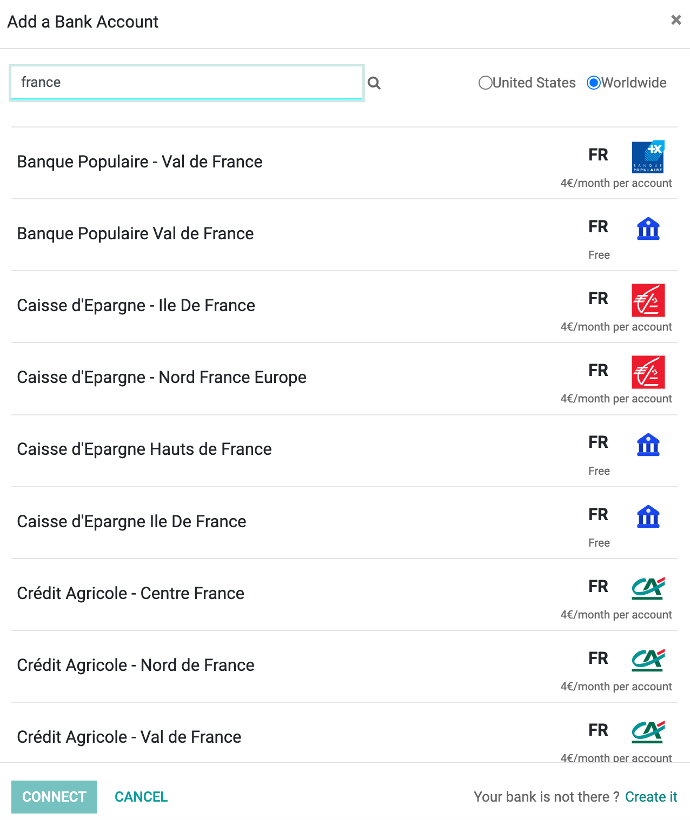Click the Caisse d'Epargne - Nord France Europe logo
This screenshot has width=690, height=820.
pyautogui.click(x=648, y=372)
